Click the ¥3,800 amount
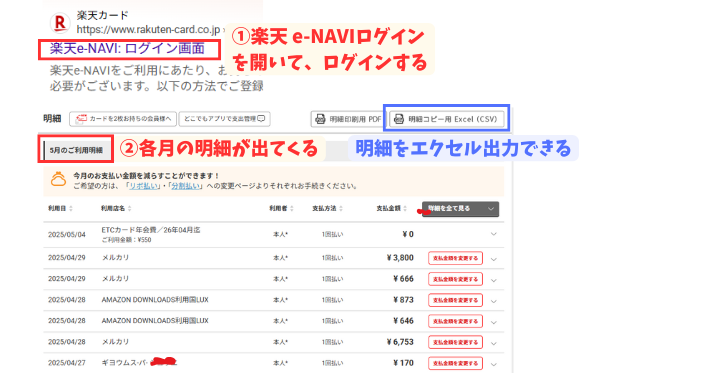Viewport: 714px width, 373px height. click(400, 258)
